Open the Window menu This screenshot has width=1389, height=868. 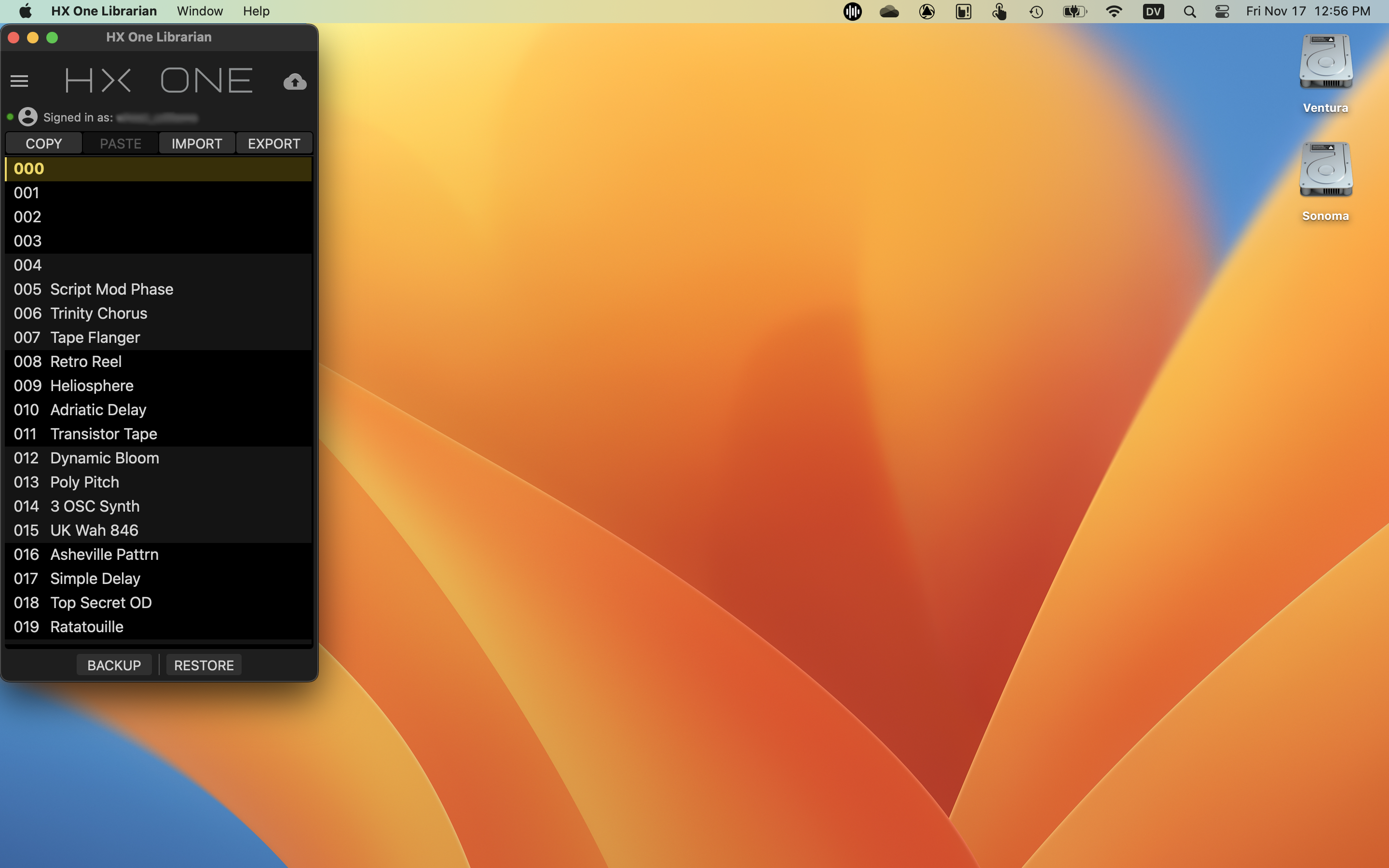[200, 11]
